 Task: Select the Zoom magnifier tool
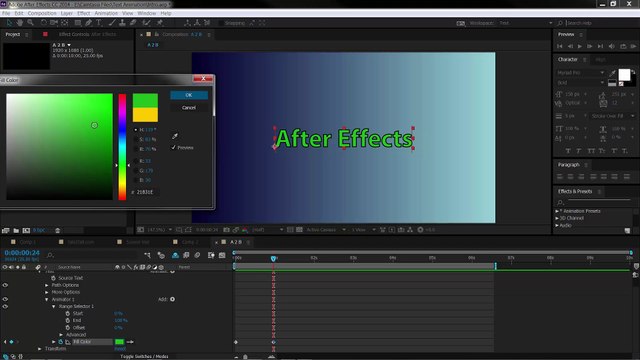pyautogui.click(x=30, y=23)
